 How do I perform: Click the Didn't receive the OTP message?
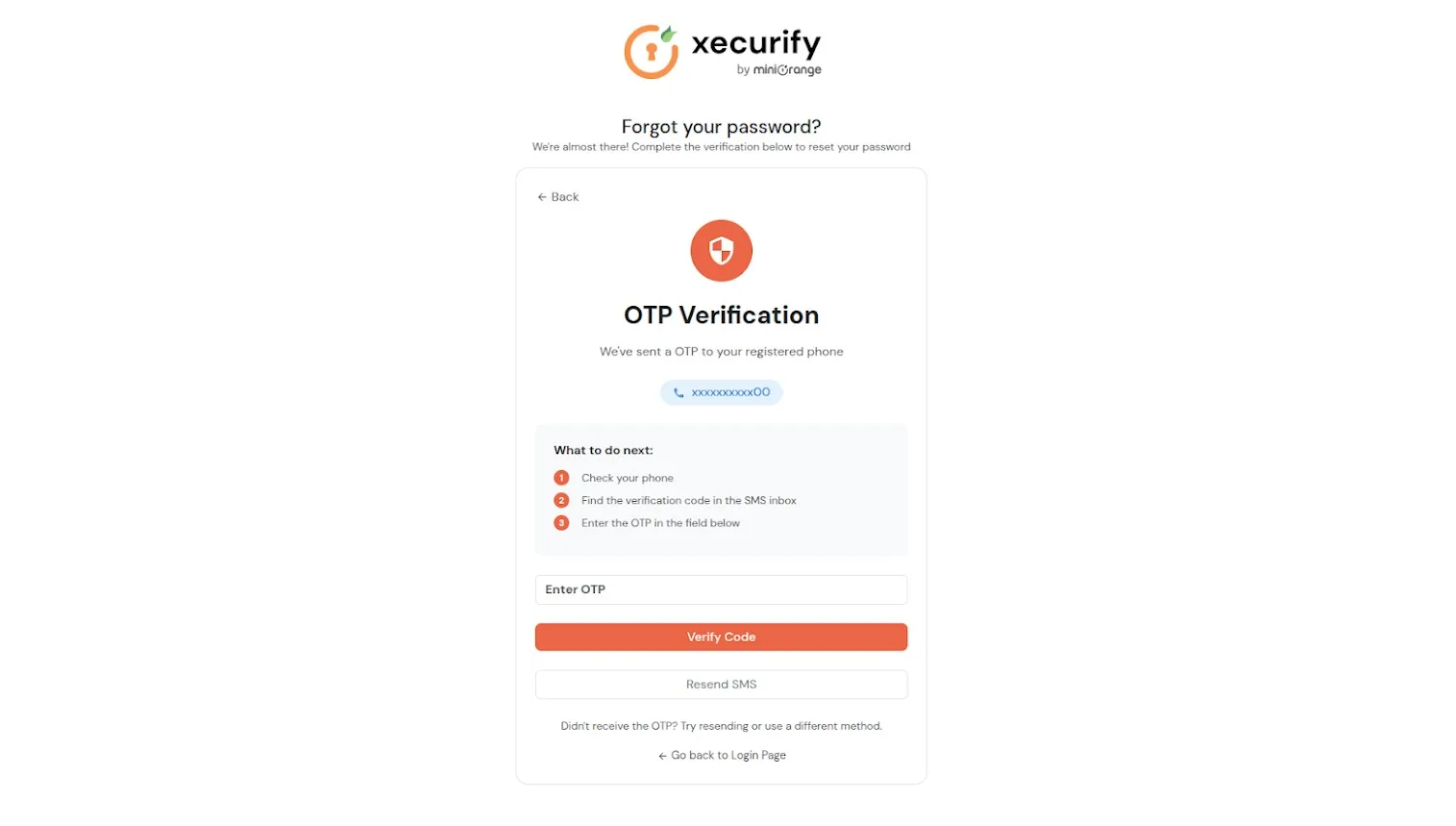[x=721, y=726]
